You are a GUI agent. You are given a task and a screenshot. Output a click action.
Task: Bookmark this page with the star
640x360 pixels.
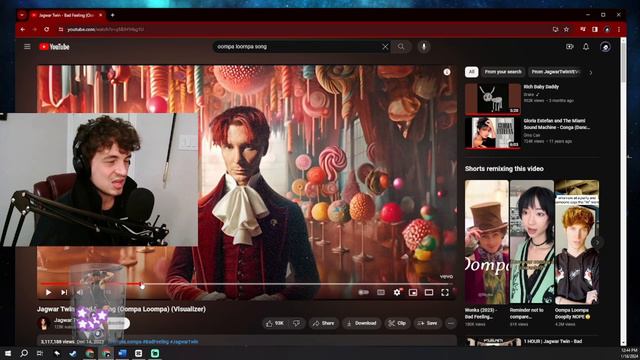(x=566, y=29)
